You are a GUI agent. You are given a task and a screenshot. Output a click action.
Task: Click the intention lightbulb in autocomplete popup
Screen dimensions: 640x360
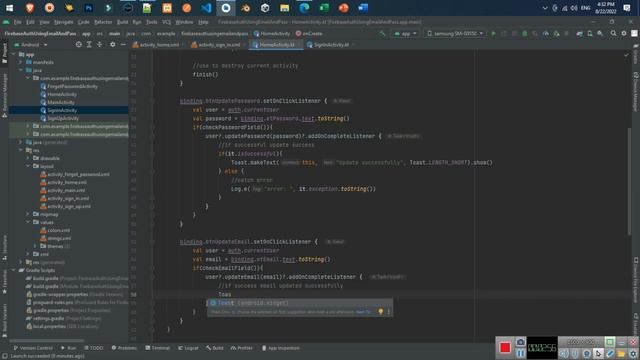click(381, 311)
